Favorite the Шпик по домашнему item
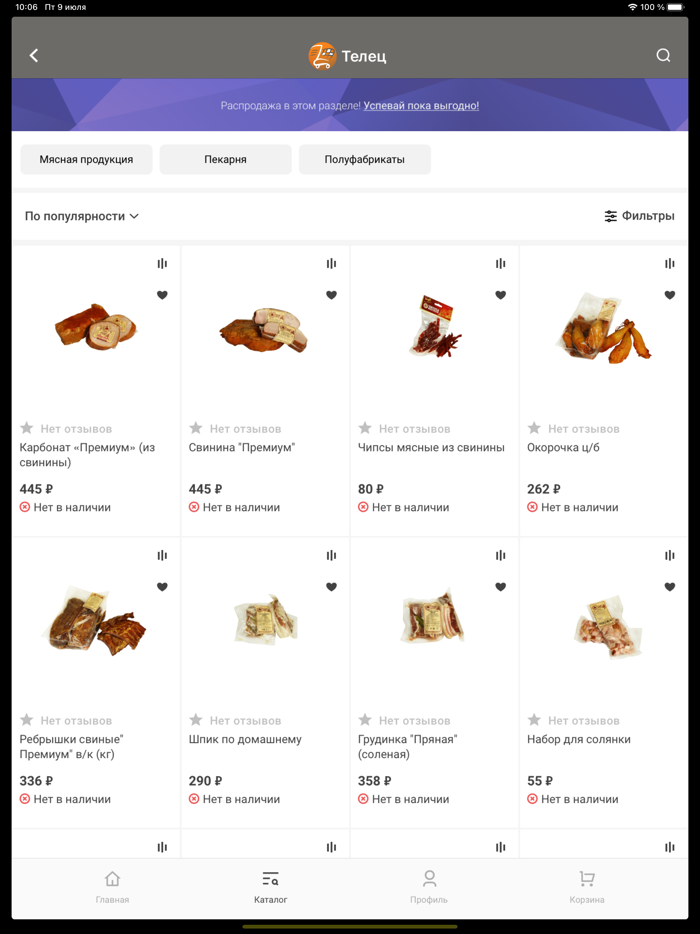700x934 pixels. click(331, 587)
